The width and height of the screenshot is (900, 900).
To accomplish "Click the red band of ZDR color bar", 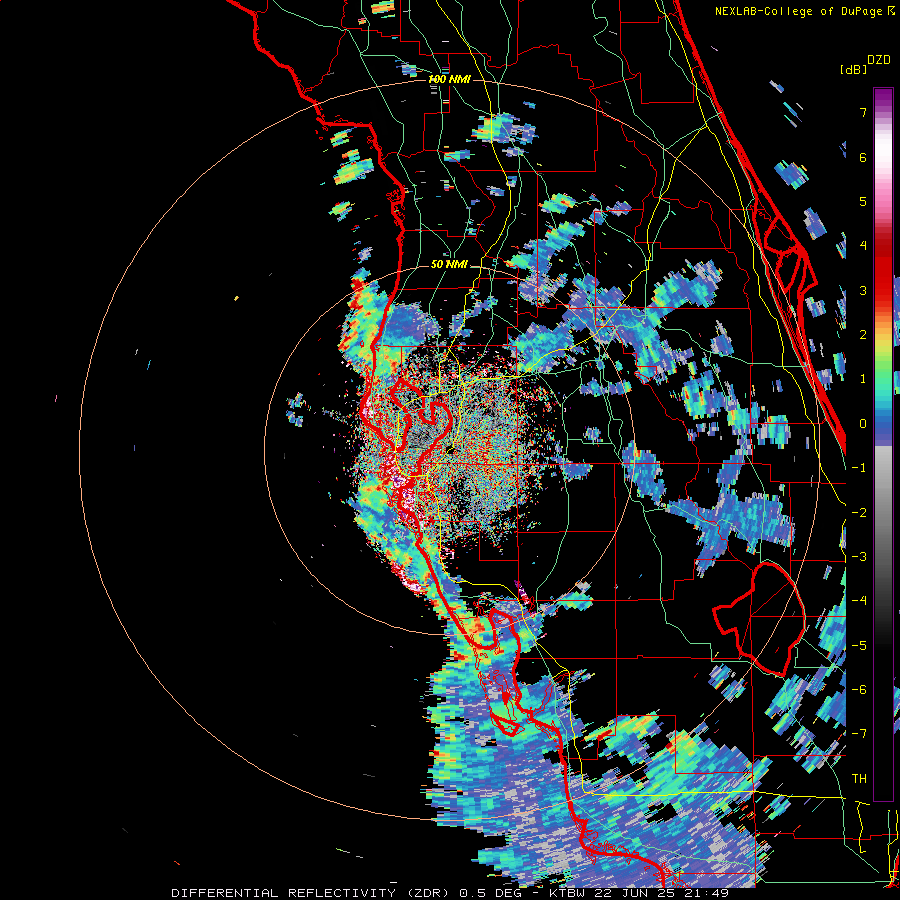I will 883,270.
